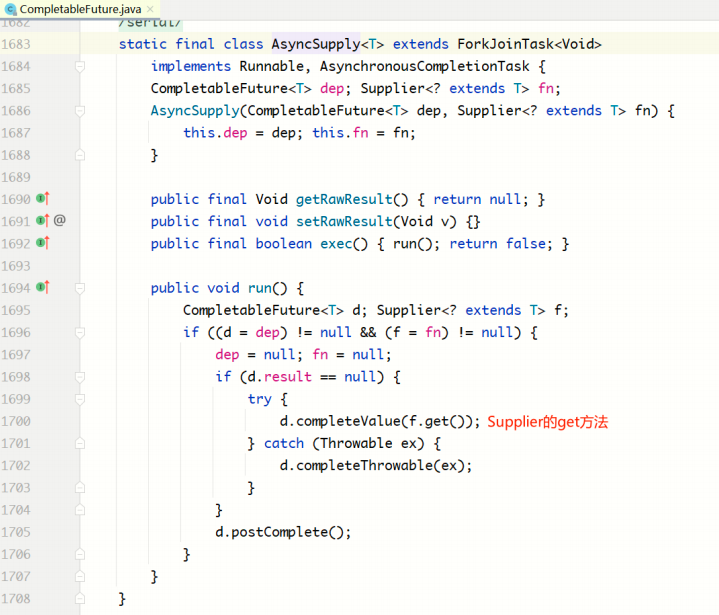Click the try keyword on line 1699
Screen dimensions: 719x615
260,399
